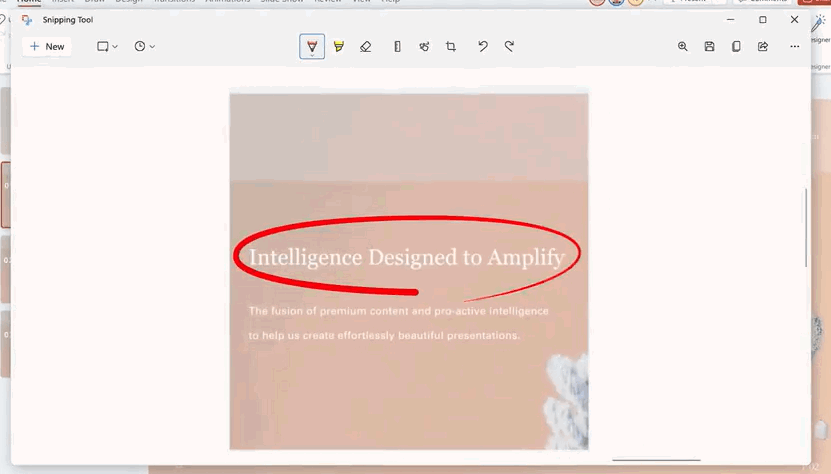Viewport: 831px width, 474px height.
Task: Toggle Touch writing mode
Action: [x=424, y=47]
